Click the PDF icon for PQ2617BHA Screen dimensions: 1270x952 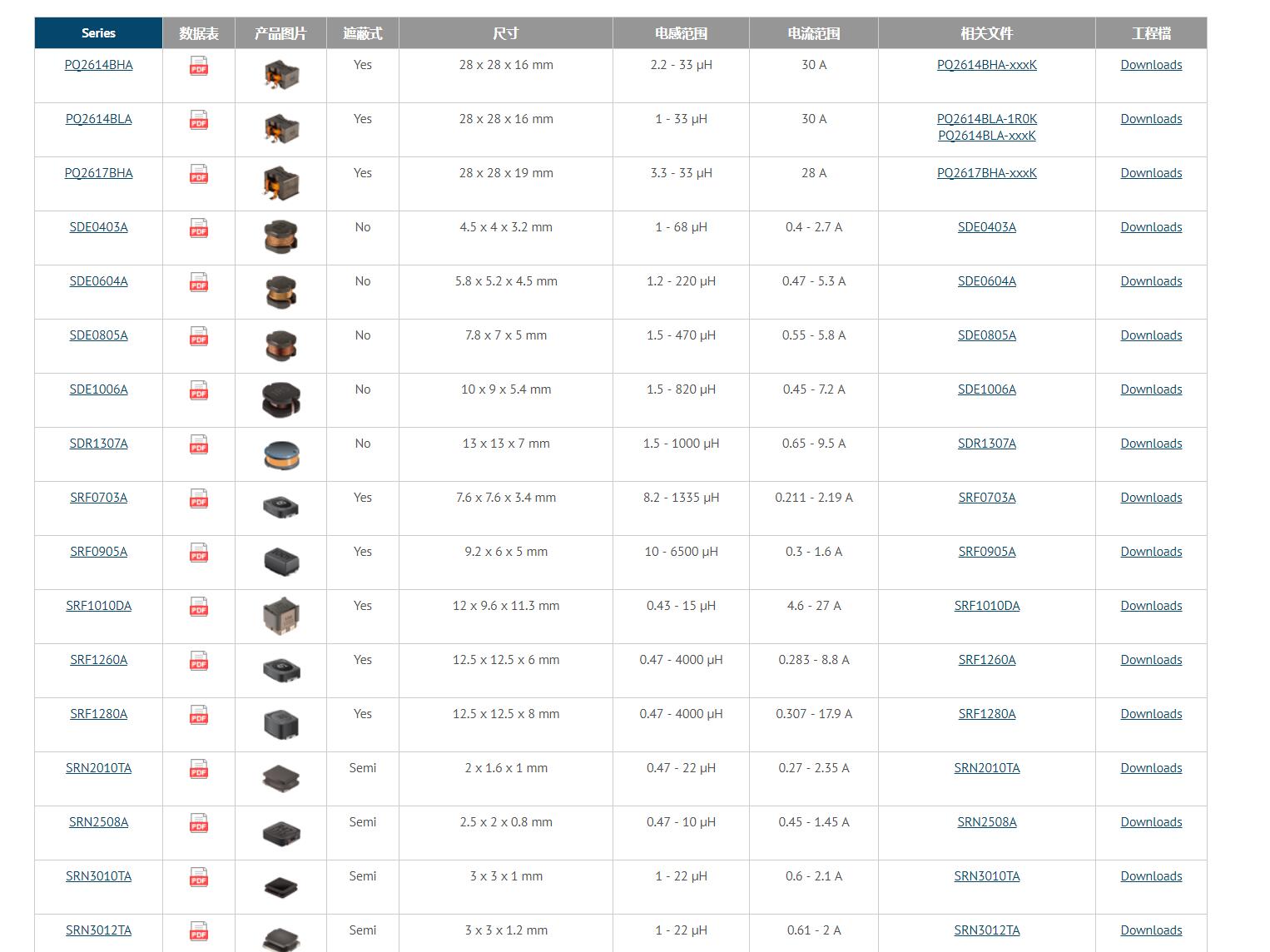pos(199,174)
